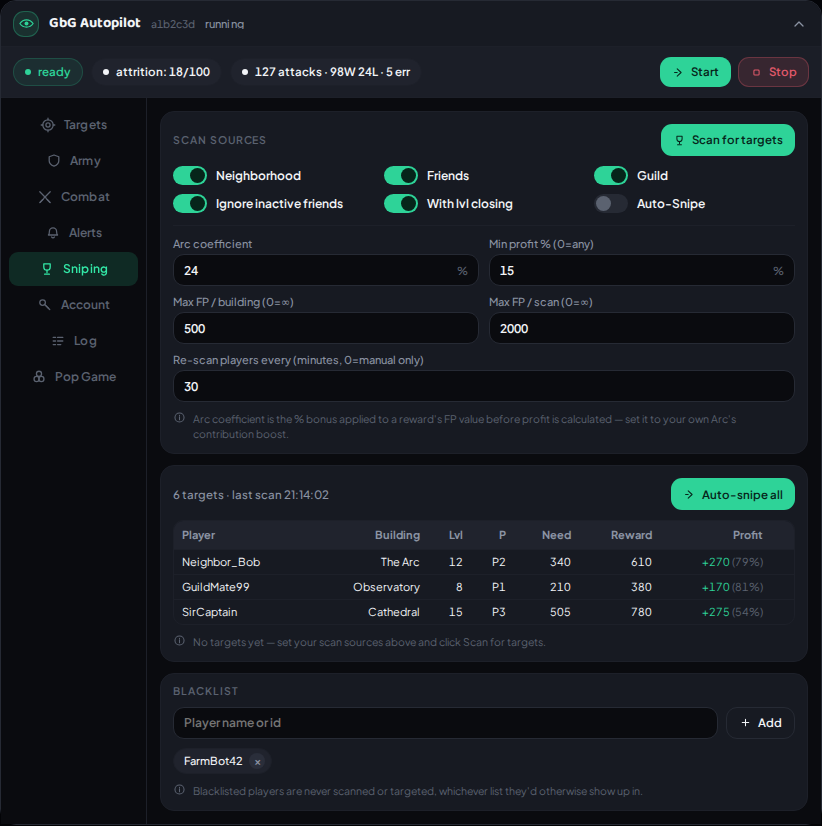Enable the Auto-Snipe switch
This screenshot has width=822, height=826.
click(611, 203)
